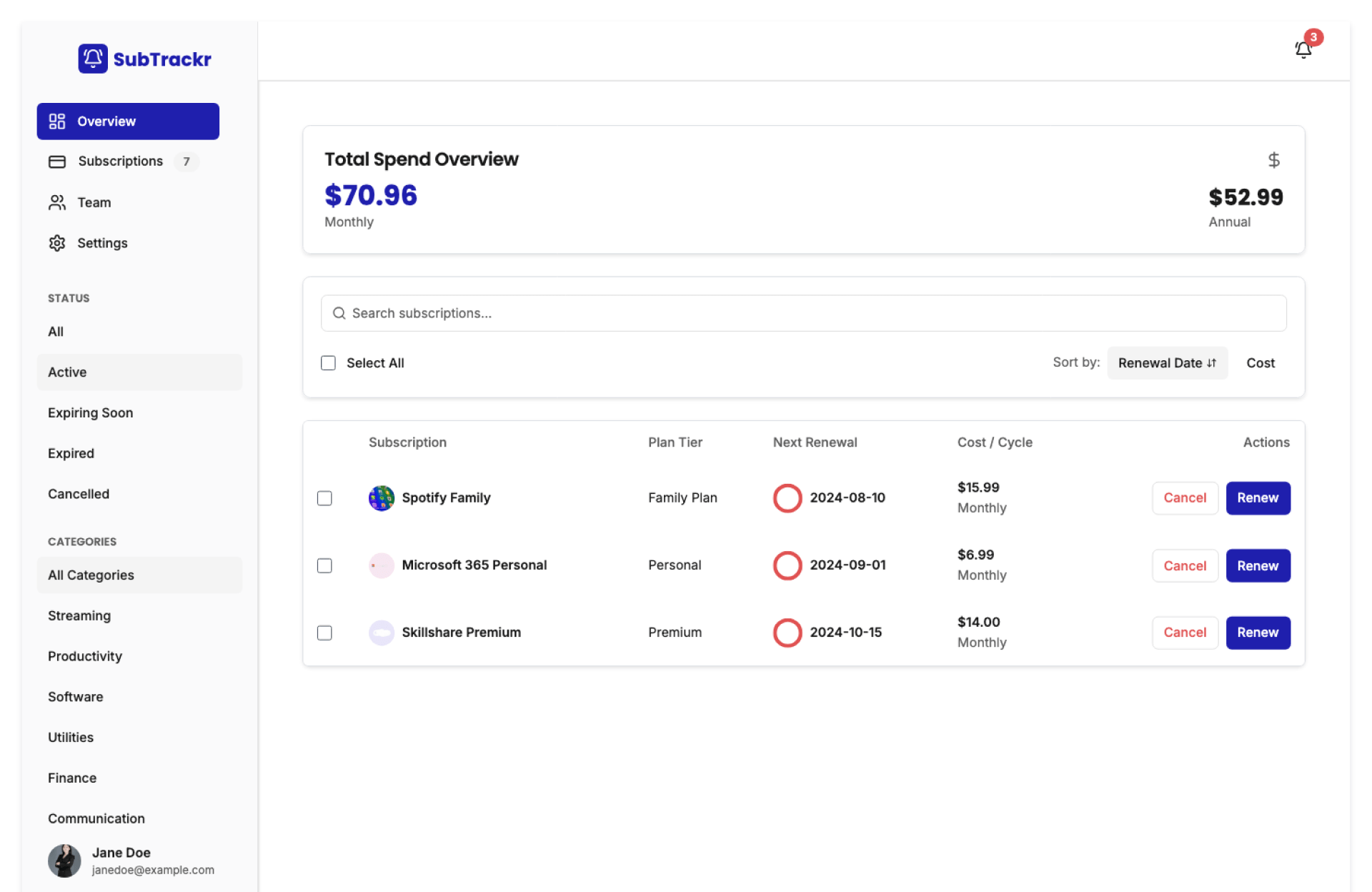The height and width of the screenshot is (892, 1372).
Task: Check the Select All checkbox
Action: coord(328,363)
